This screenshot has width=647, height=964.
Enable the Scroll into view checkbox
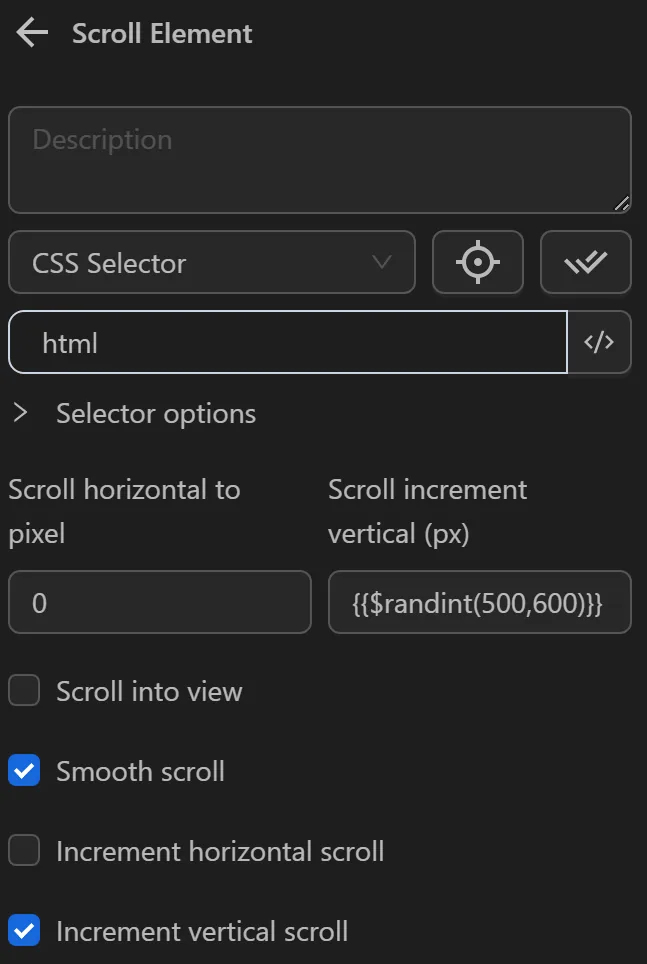tap(24, 691)
